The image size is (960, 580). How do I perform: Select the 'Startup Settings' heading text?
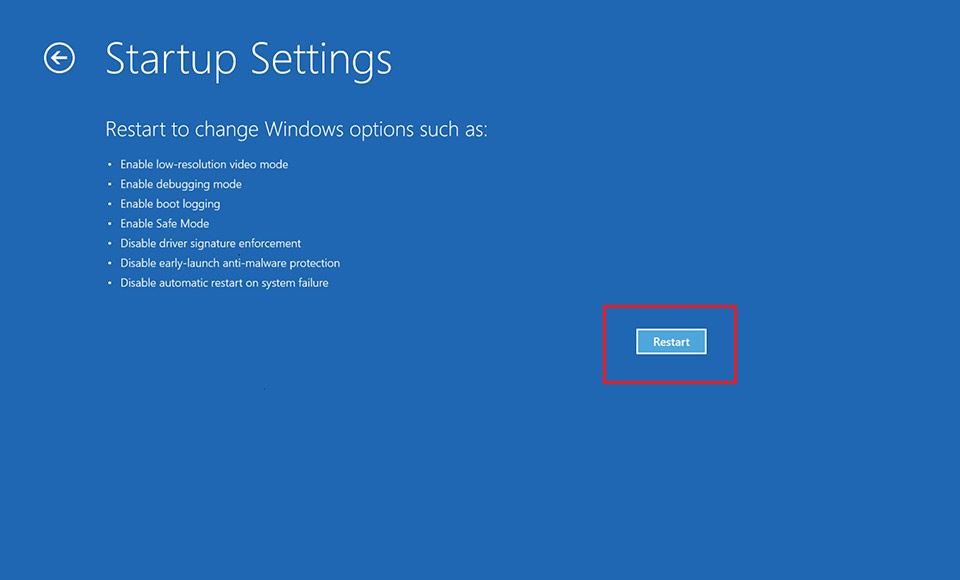tap(249, 60)
